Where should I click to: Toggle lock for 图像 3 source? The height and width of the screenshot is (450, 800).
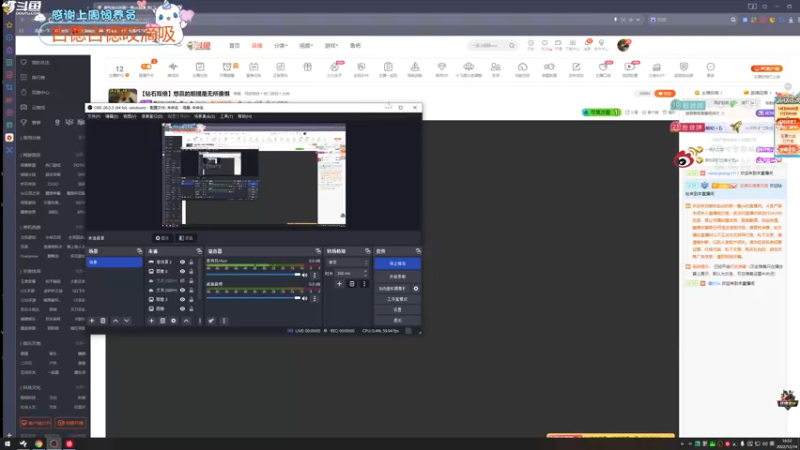(191, 299)
